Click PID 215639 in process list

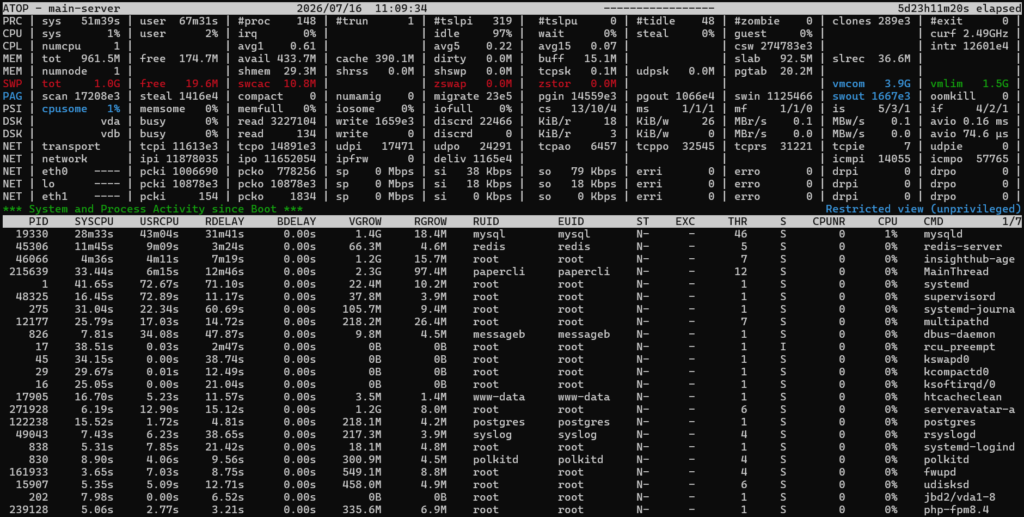(x=29, y=272)
